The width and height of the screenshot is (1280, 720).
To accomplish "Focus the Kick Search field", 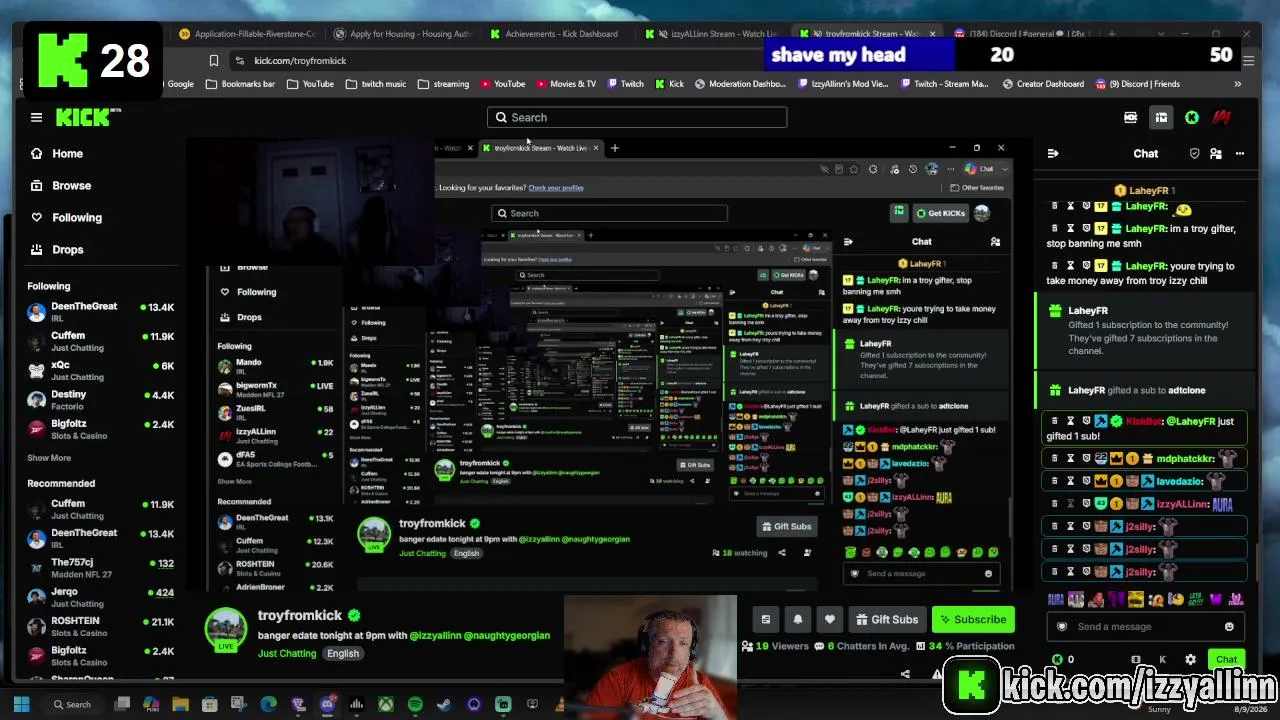I will tap(637, 117).
